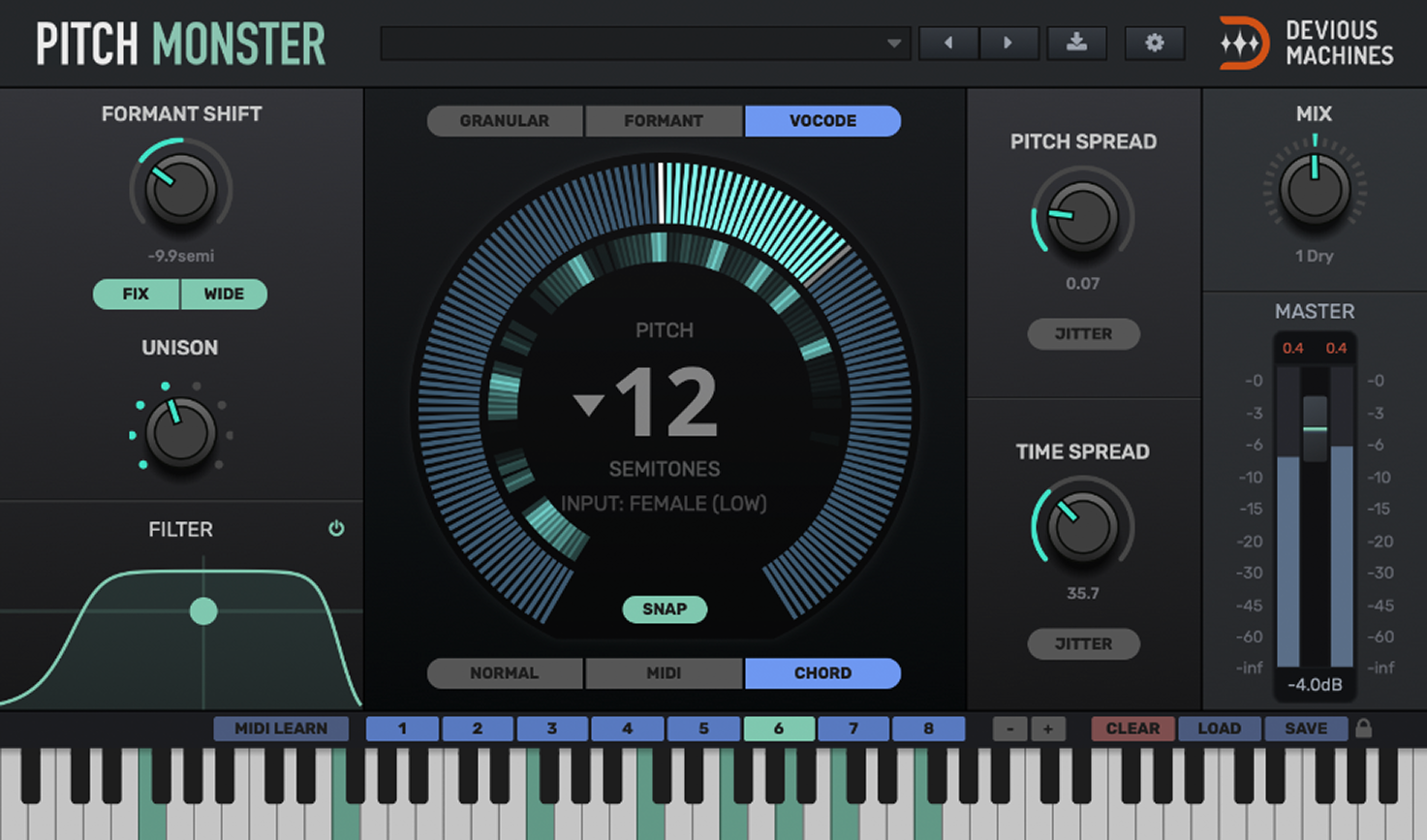
Task: Select the GRANULAR mode tab
Action: pyautogui.click(x=505, y=121)
